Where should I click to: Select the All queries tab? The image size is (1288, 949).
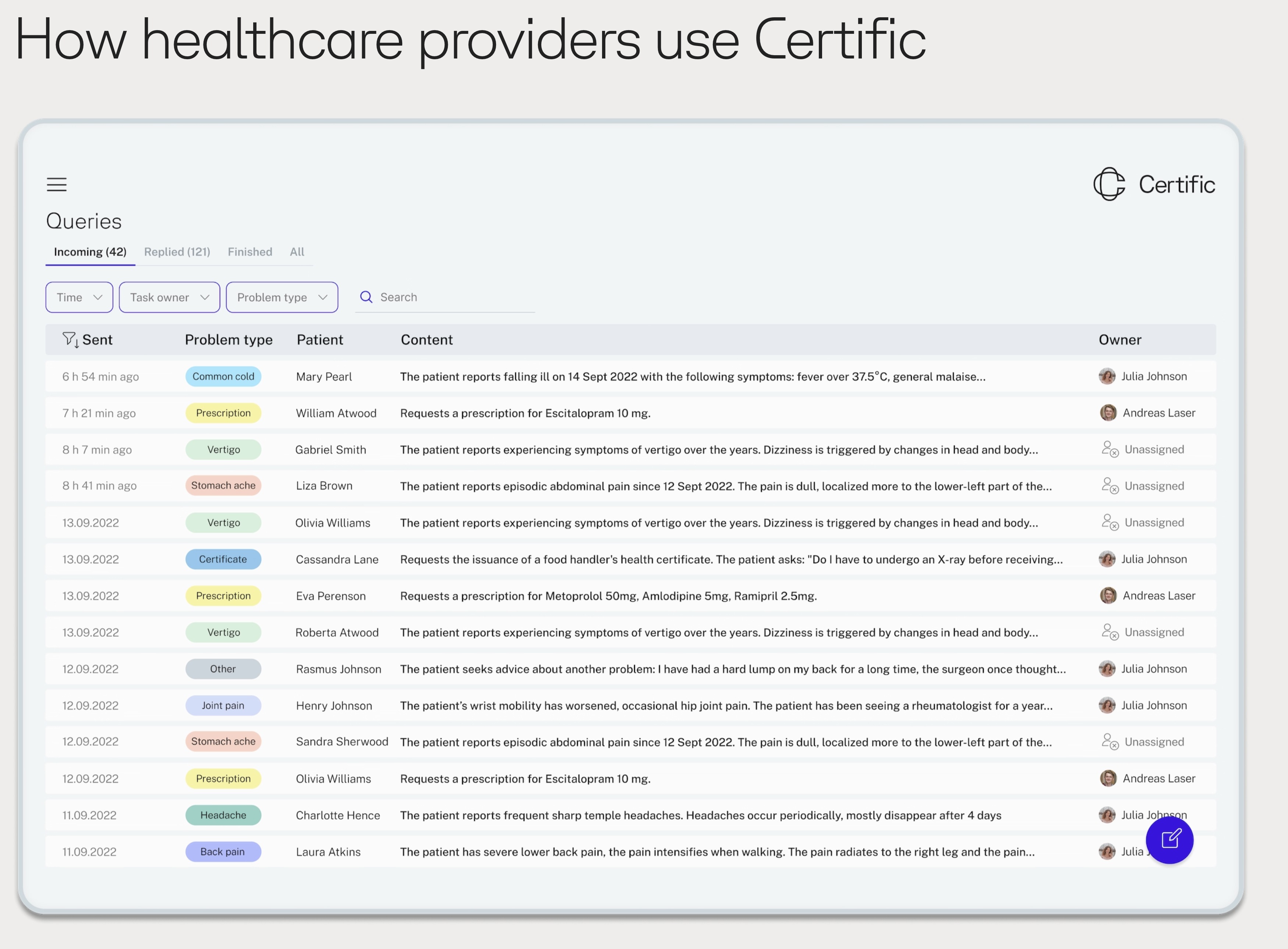pyautogui.click(x=297, y=252)
